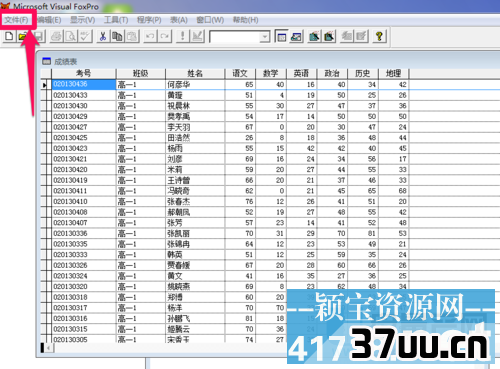
Task: Select the name cell 黄文
Action: [195, 276]
